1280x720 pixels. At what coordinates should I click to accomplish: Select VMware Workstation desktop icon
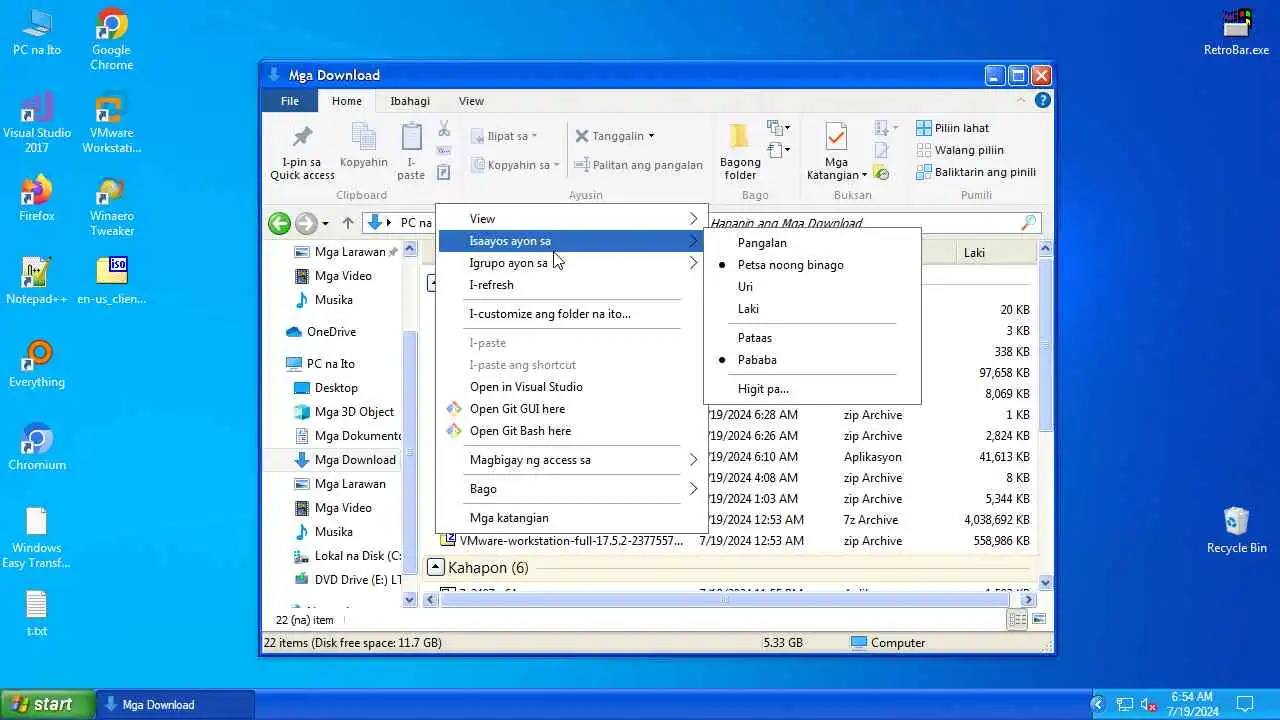111,123
